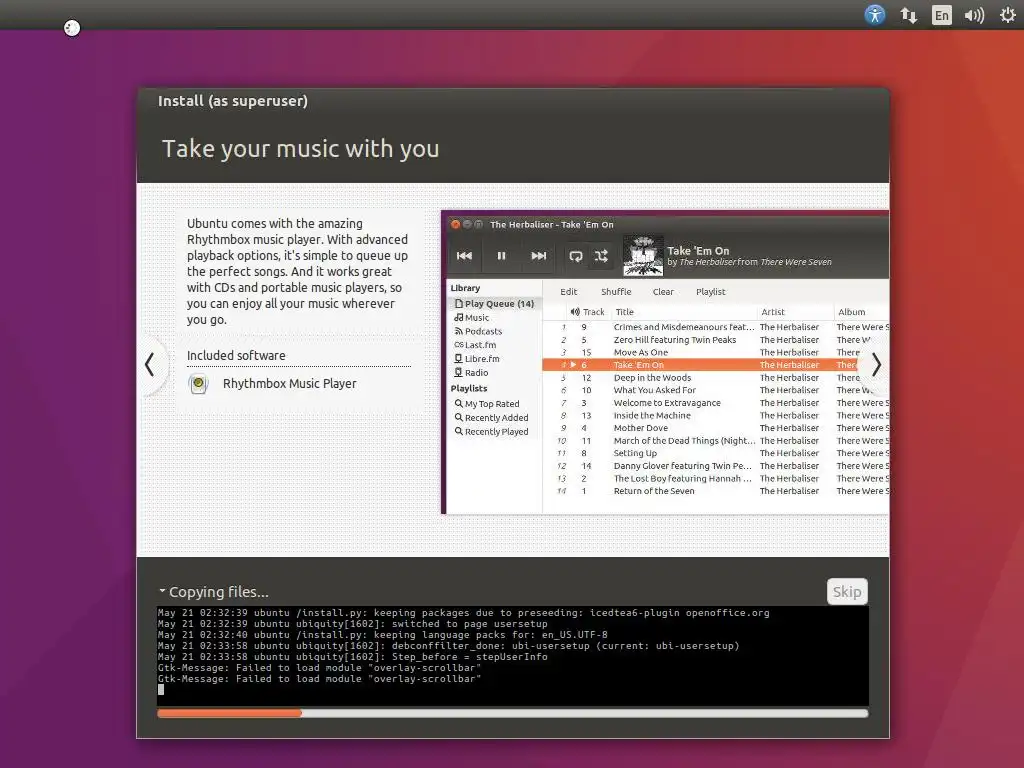Select Last.fm in the Library sidebar

point(475,345)
